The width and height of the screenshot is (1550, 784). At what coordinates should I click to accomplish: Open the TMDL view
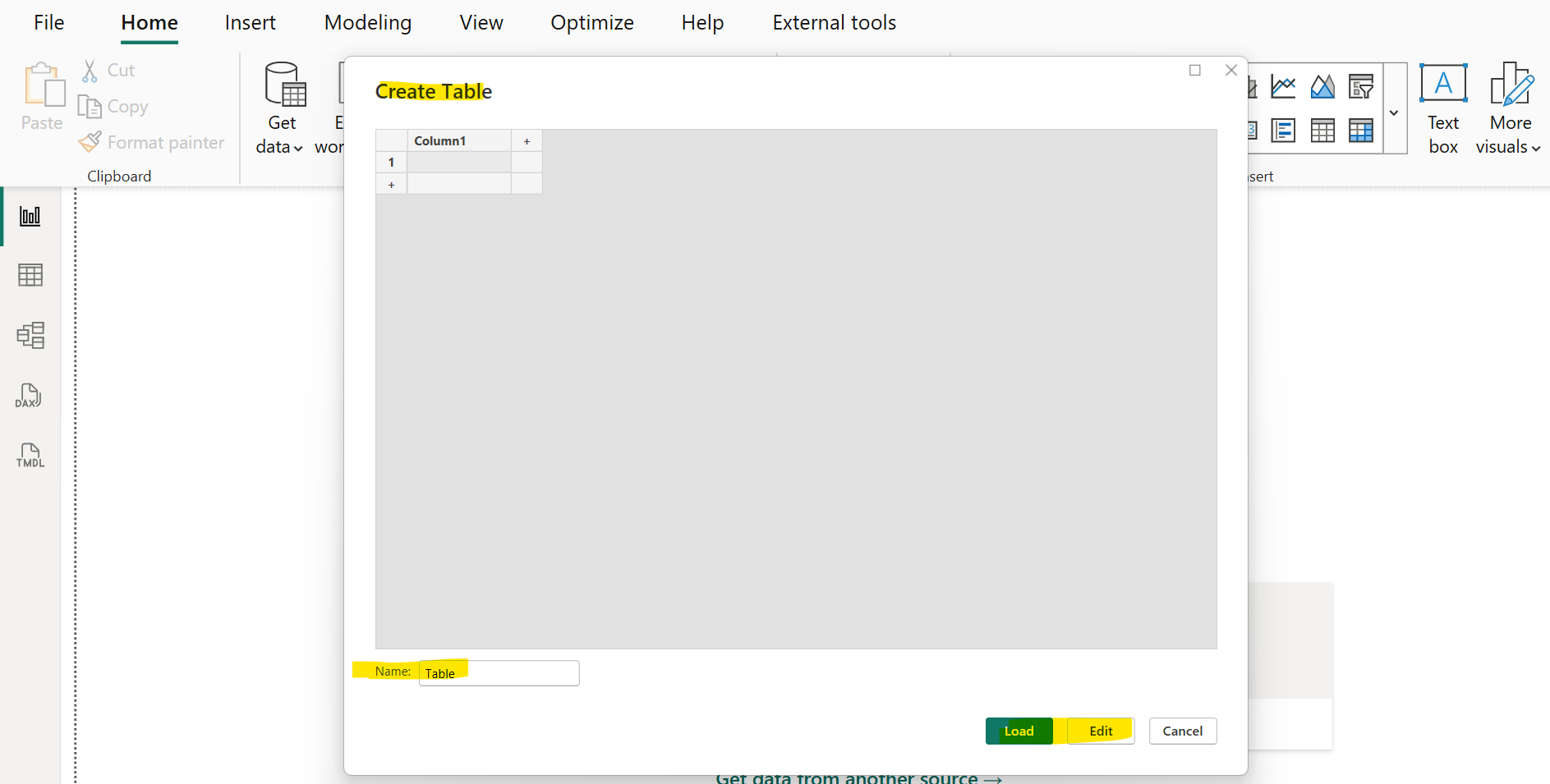point(30,456)
